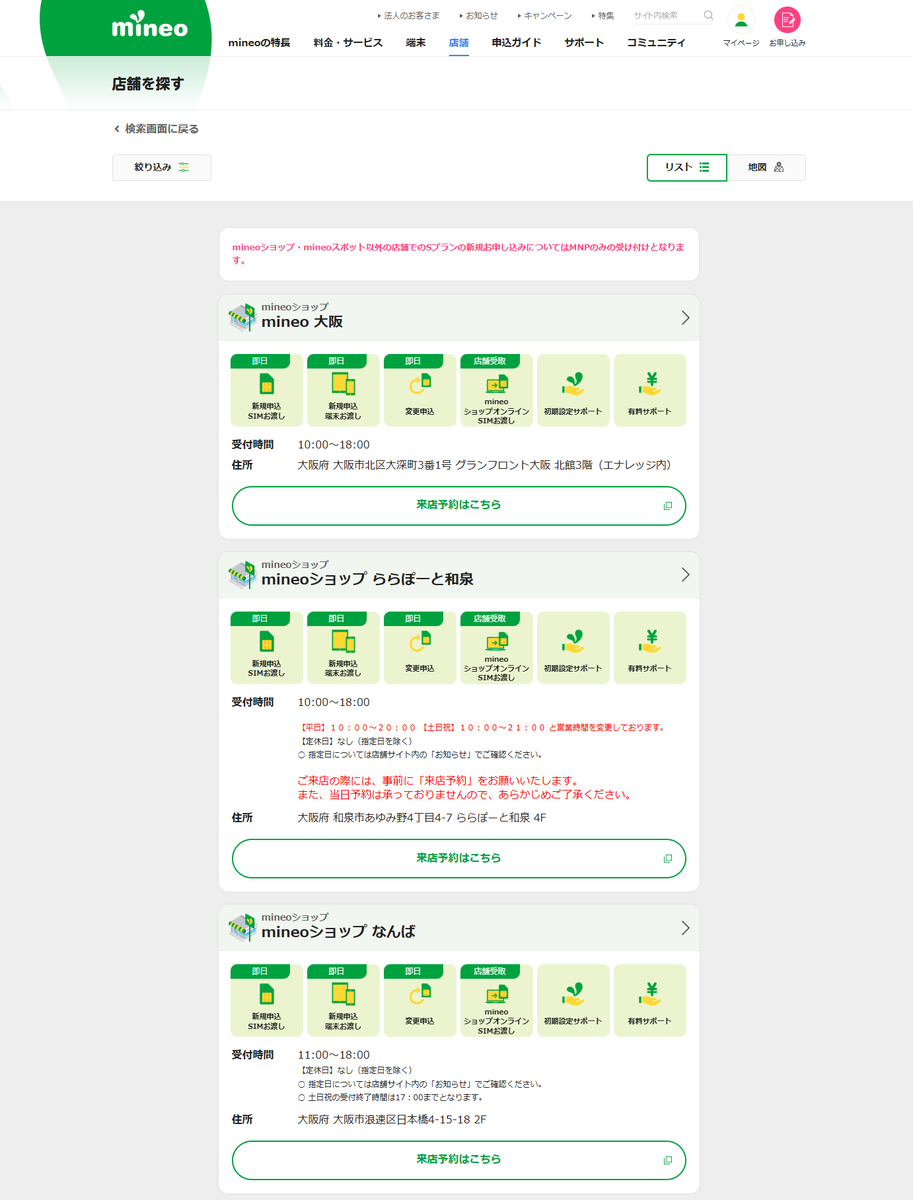913x1200 pixels.
Task: Click shop building icon beside ららぽーと和泉
Action: [x=242, y=575]
